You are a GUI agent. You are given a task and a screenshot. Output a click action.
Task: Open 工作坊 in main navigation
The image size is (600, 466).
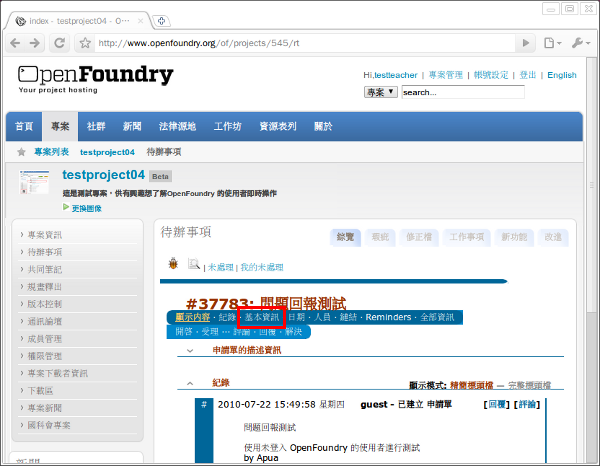pyautogui.click(x=227, y=126)
